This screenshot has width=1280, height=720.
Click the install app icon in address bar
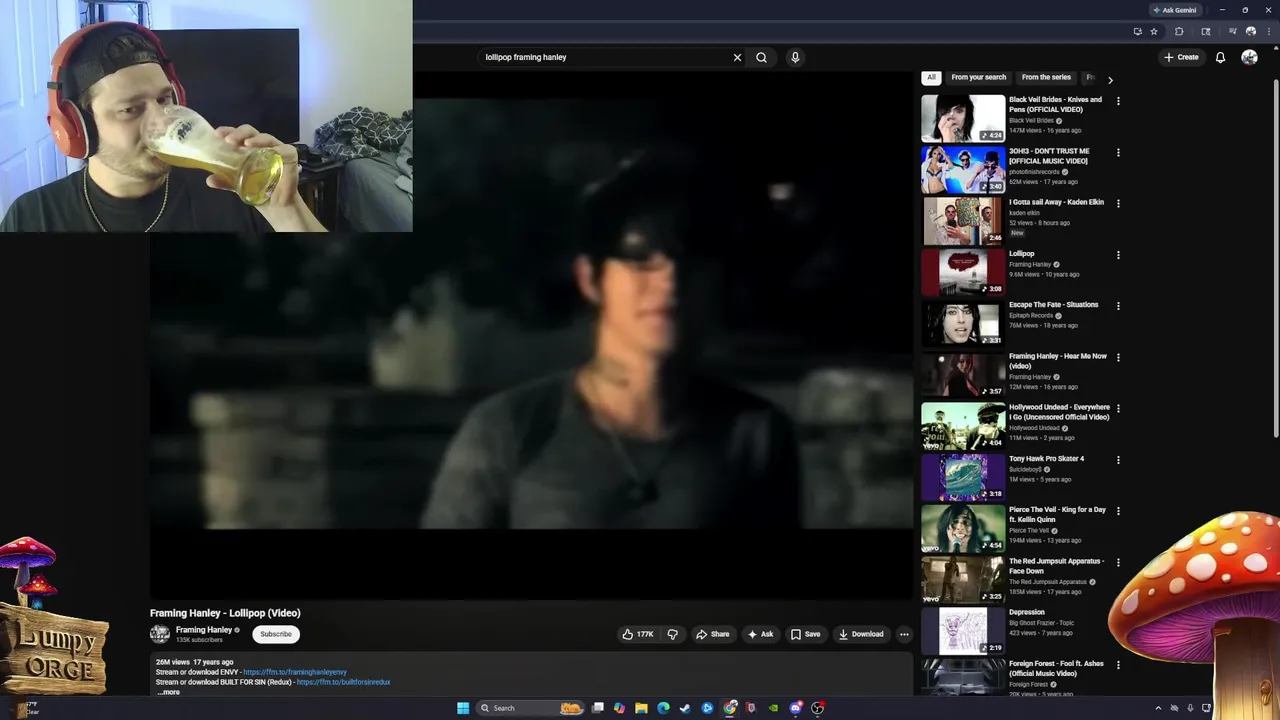click(1137, 31)
